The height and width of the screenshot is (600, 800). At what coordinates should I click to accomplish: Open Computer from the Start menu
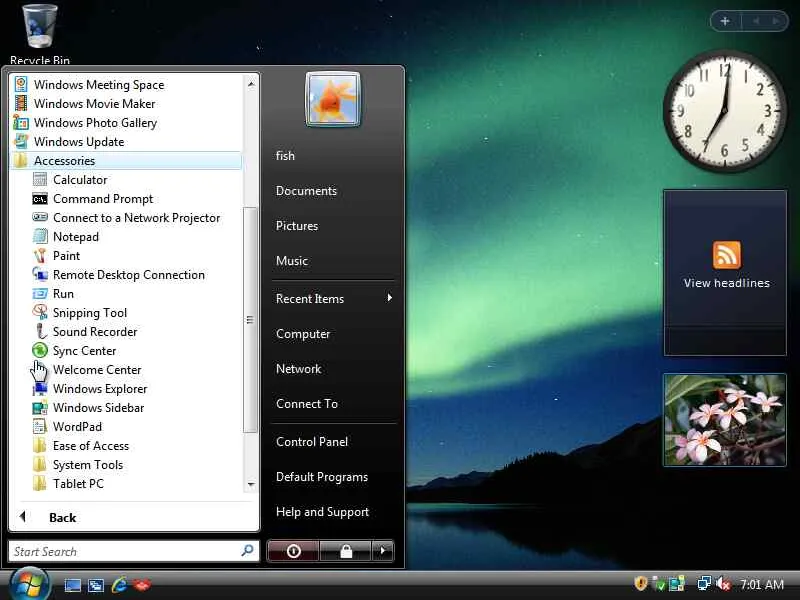pyautogui.click(x=303, y=334)
